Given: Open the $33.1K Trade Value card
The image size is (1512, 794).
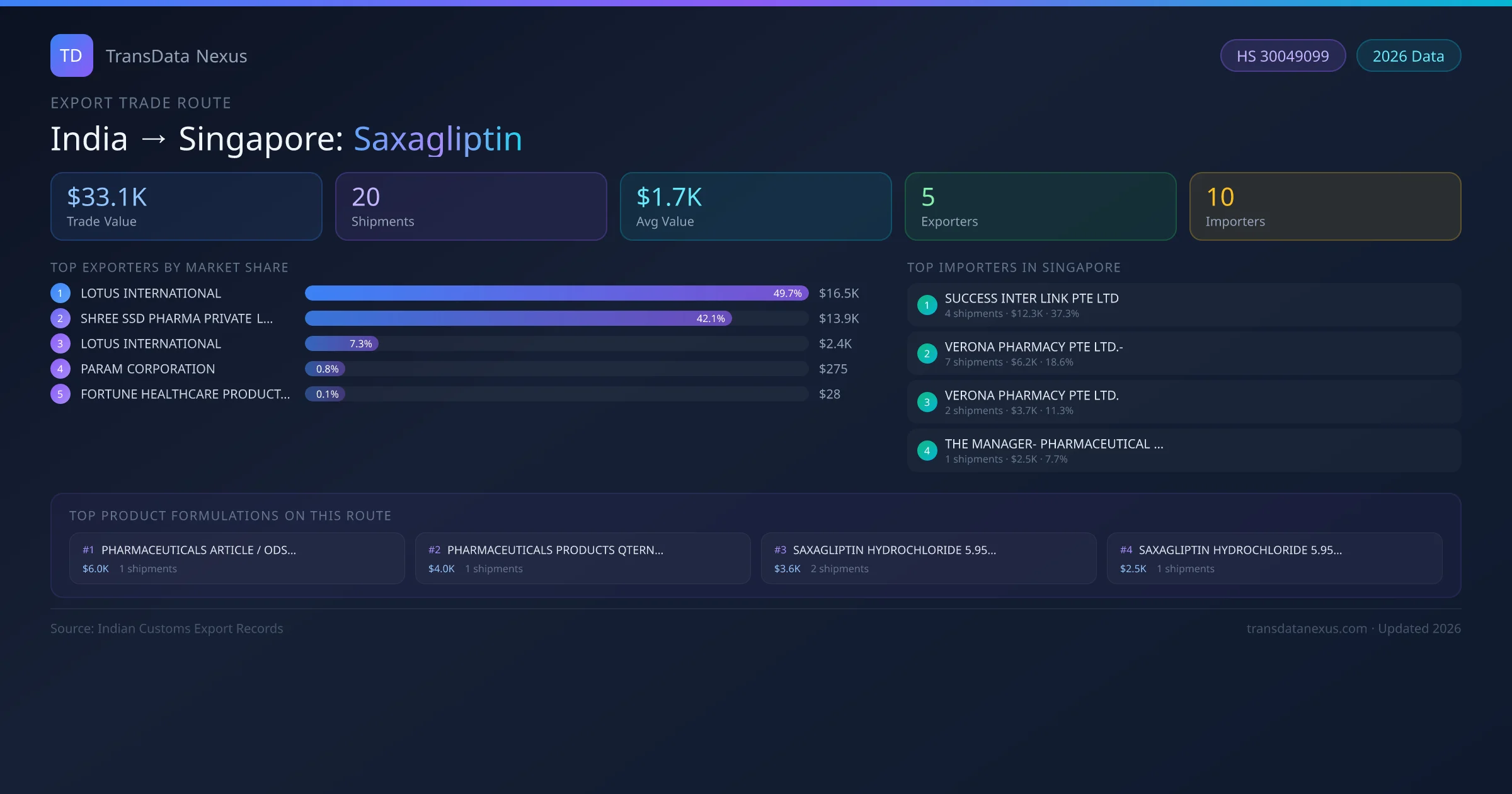Looking at the screenshot, I should pos(186,206).
